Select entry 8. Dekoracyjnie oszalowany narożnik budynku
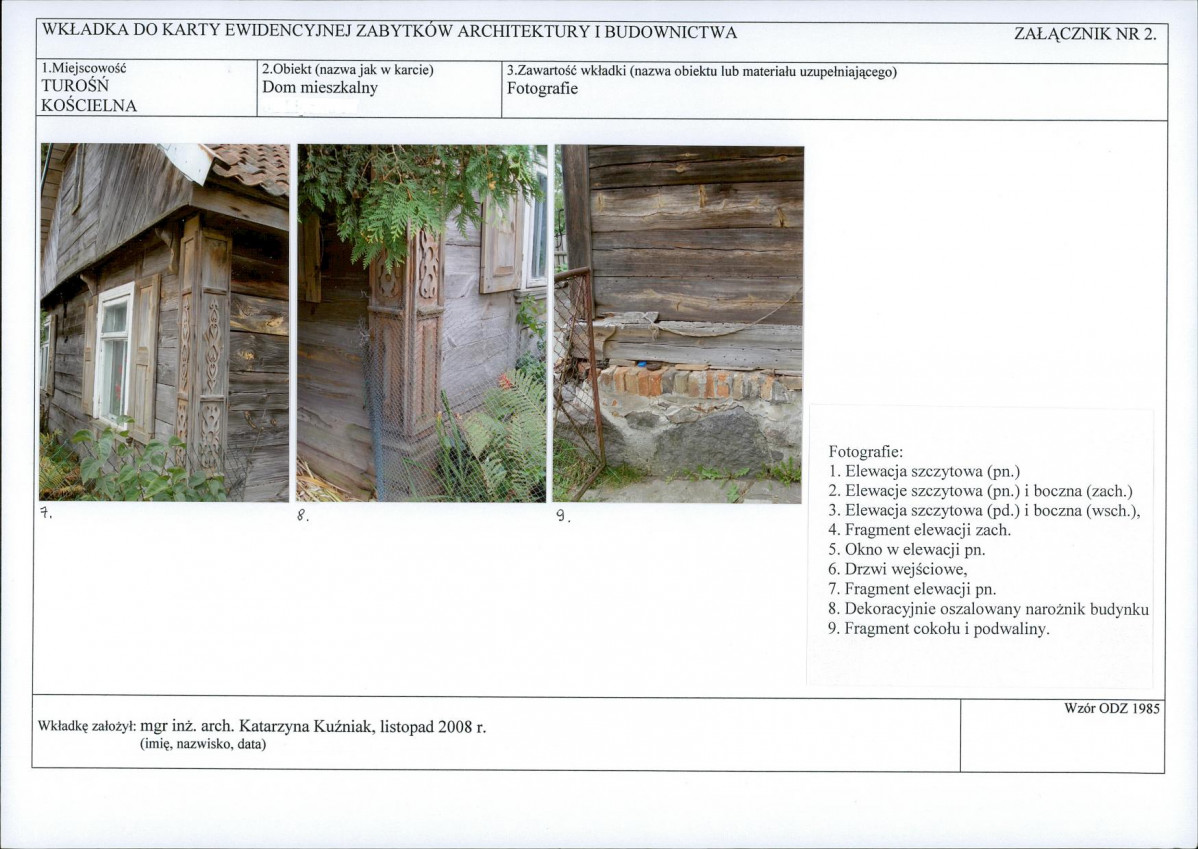The width and height of the screenshot is (1198, 849). (989, 609)
